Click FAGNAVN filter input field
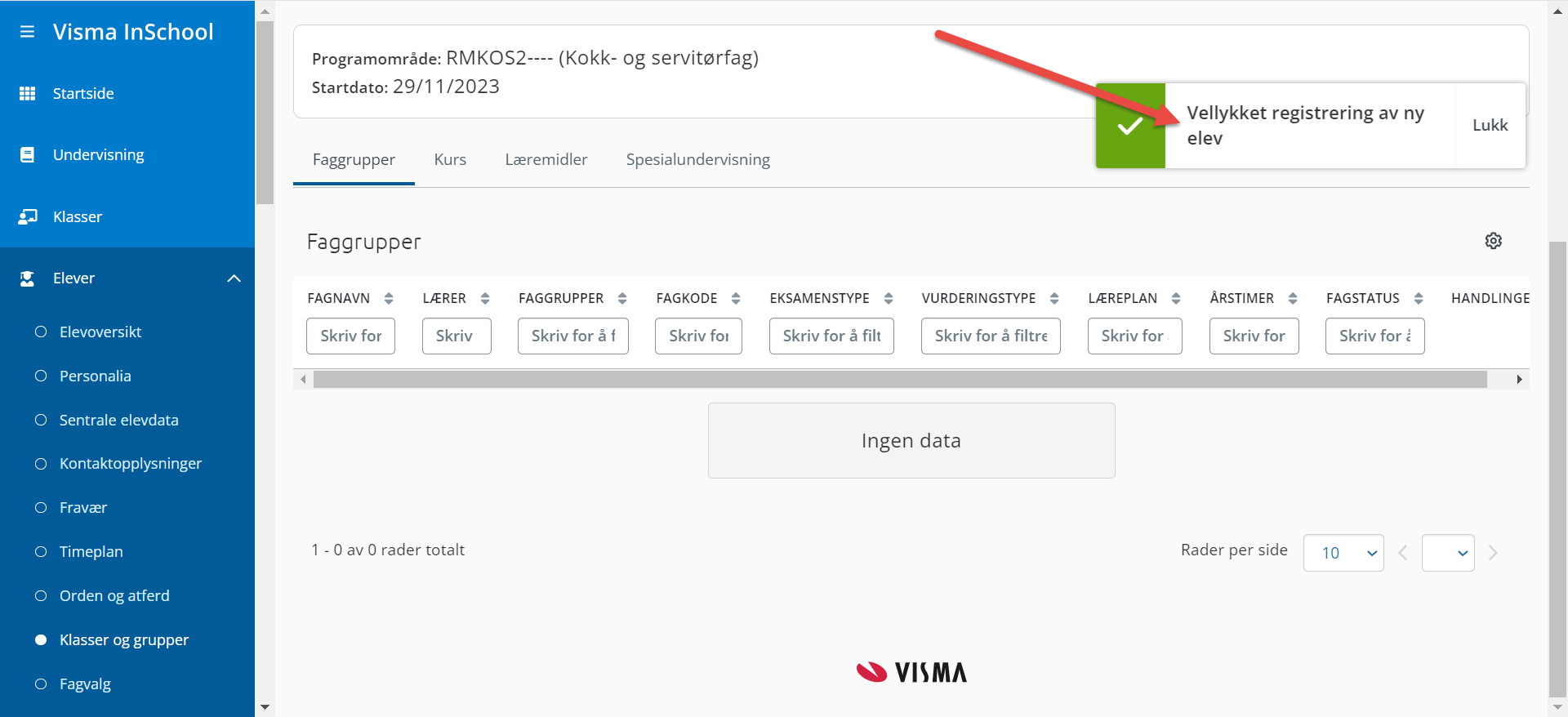The height and width of the screenshot is (717, 1568). [x=350, y=336]
